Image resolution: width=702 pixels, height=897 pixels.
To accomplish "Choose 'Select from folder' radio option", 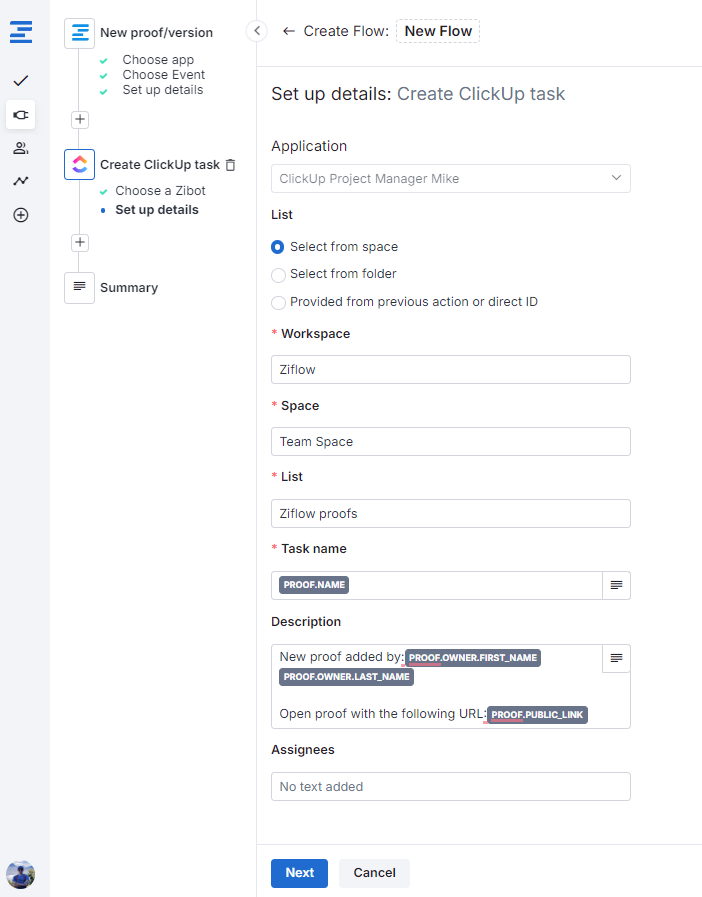I will (x=278, y=274).
